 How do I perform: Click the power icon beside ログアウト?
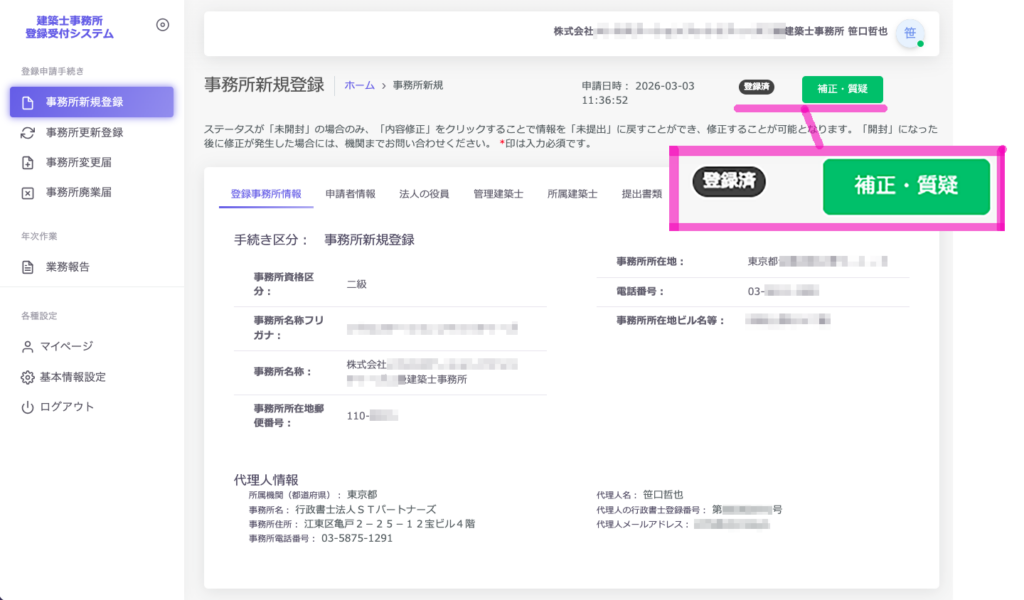(x=27, y=407)
